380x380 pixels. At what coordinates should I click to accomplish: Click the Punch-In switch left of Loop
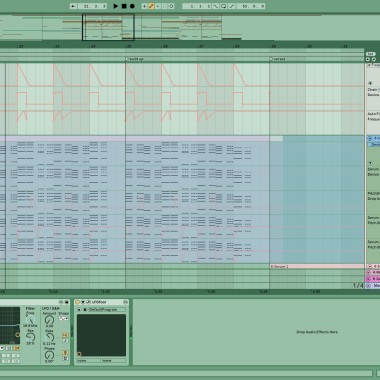[x=216, y=6]
